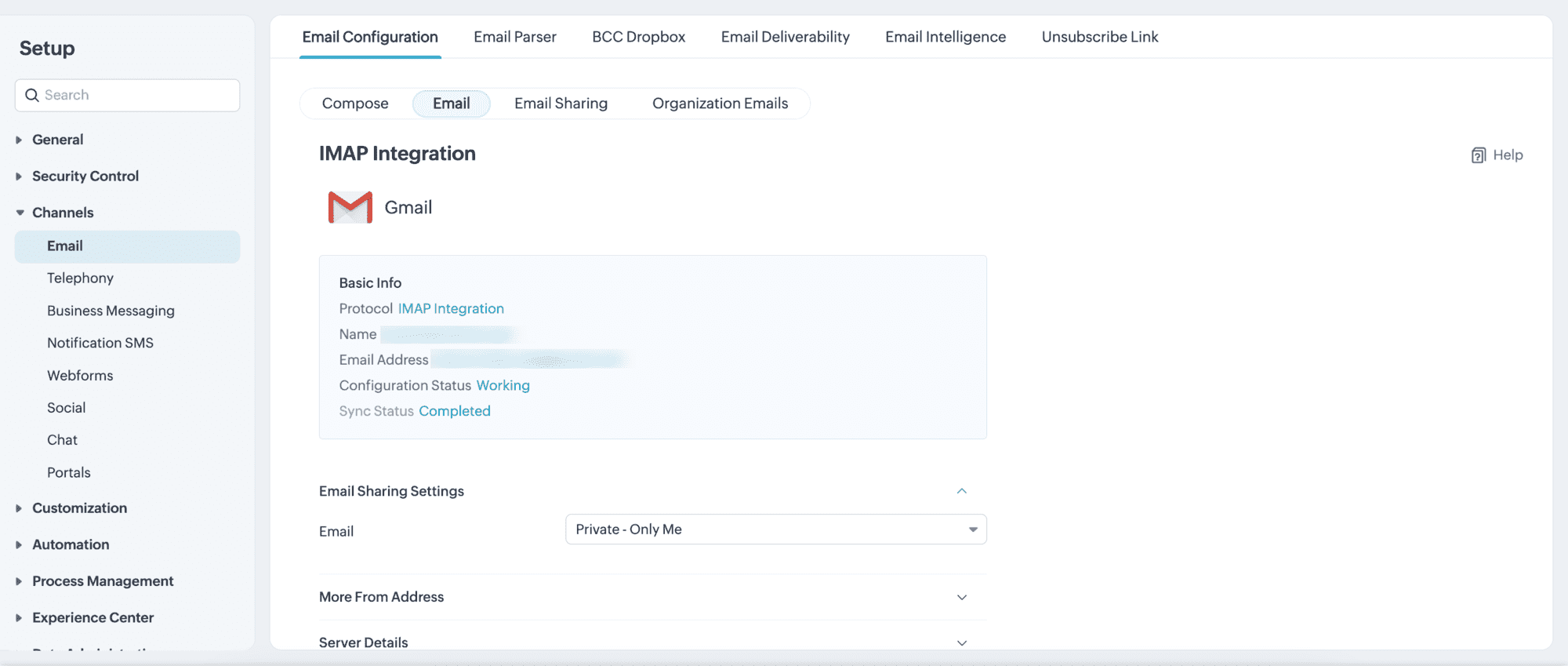The image size is (1568, 666).
Task: Open the Email Deliverability tab
Action: (785, 37)
